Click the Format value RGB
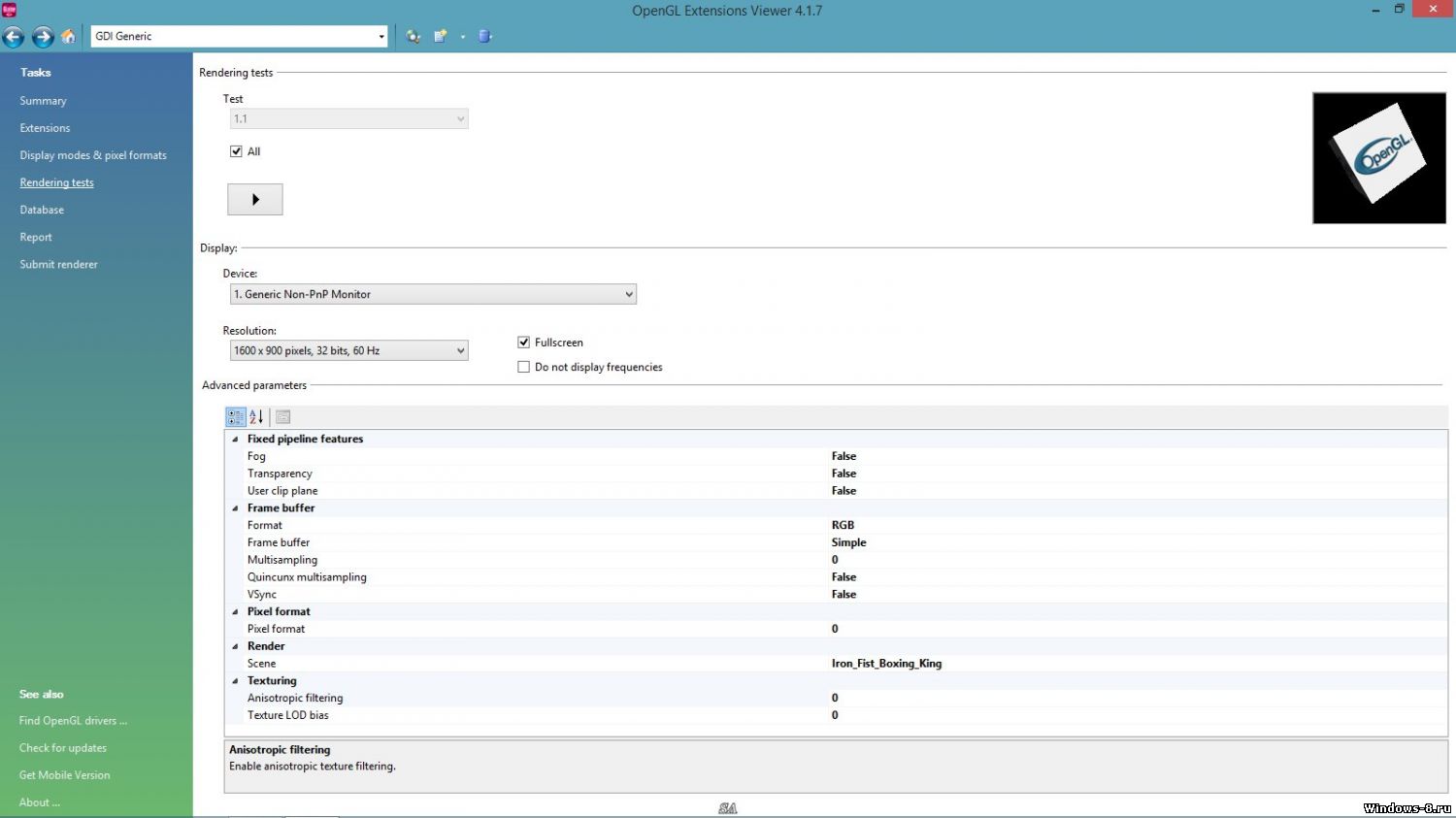 pyautogui.click(x=843, y=525)
